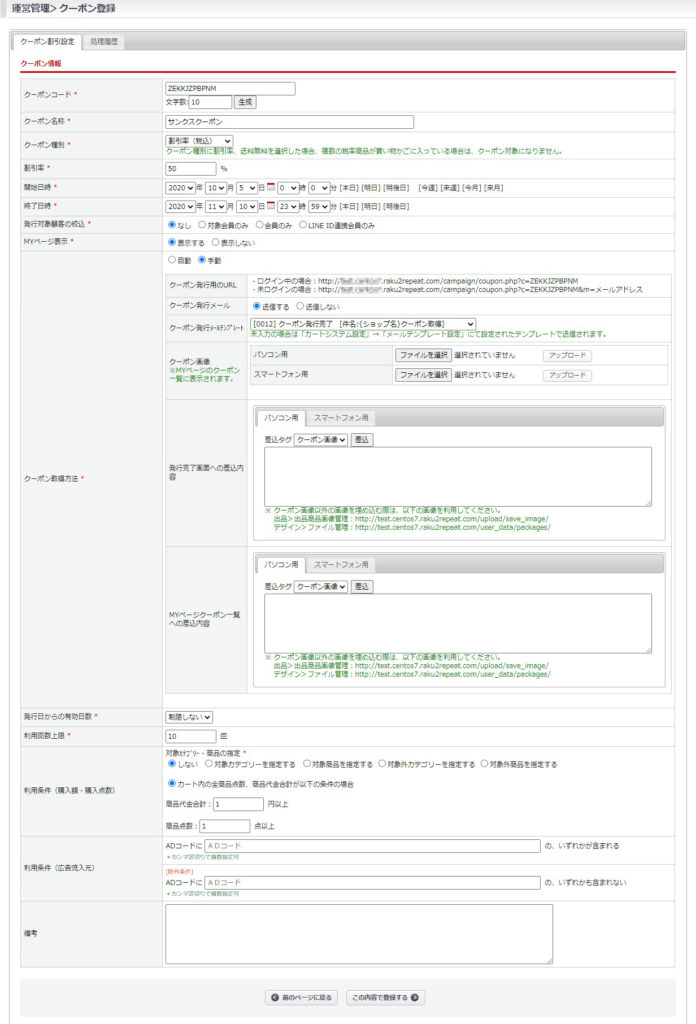
Task: Click [本日] link in 終了日時 row
Action: click(349, 206)
